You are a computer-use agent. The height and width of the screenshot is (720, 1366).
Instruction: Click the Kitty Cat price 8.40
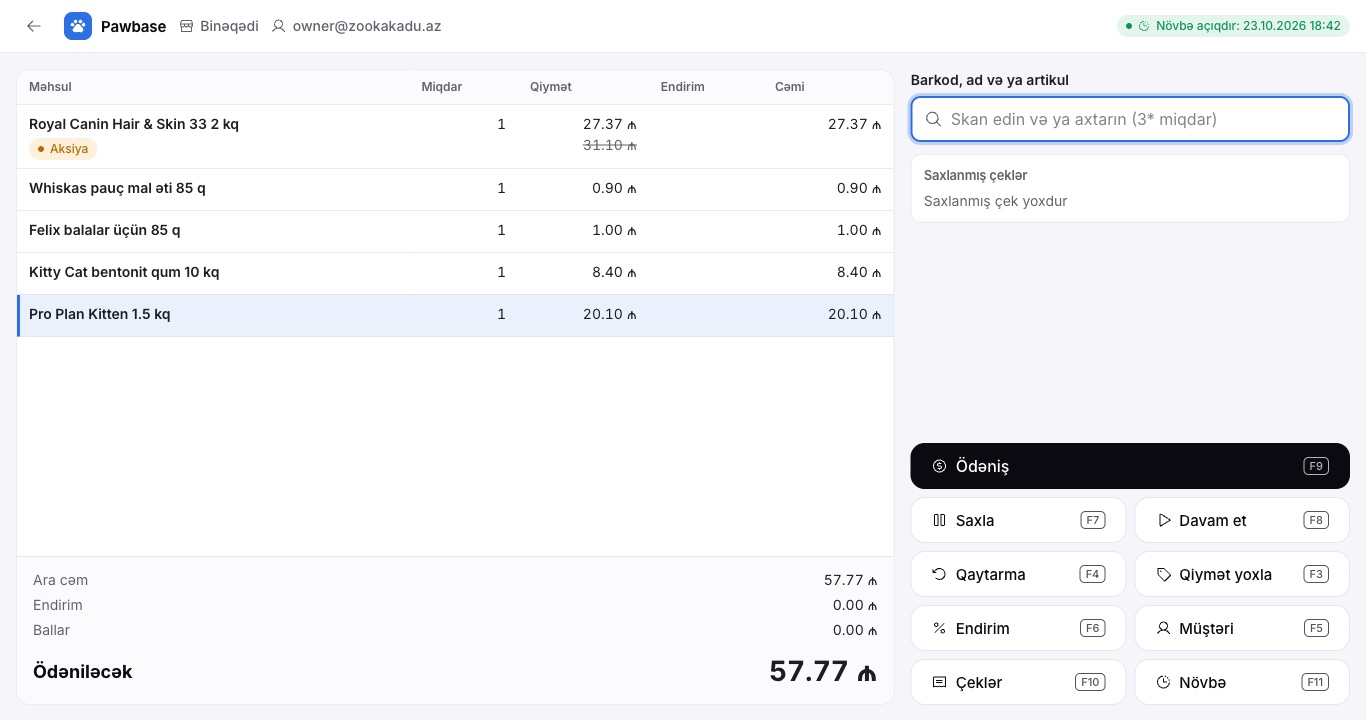pos(614,272)
